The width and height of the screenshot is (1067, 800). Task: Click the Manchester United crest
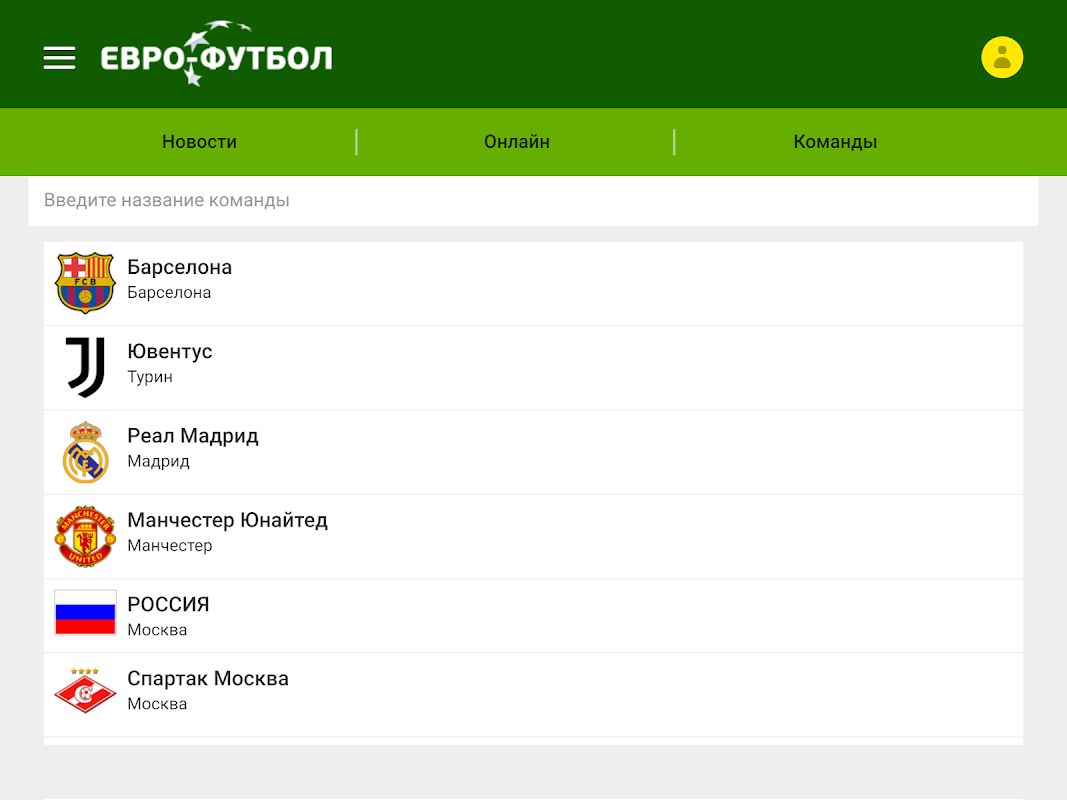[85, 536]
